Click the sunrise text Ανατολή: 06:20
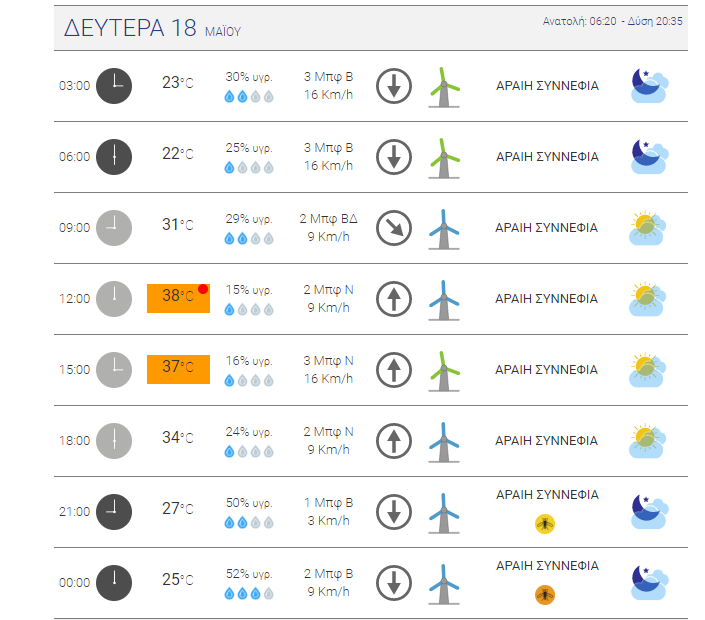 [x=579, y=21]
